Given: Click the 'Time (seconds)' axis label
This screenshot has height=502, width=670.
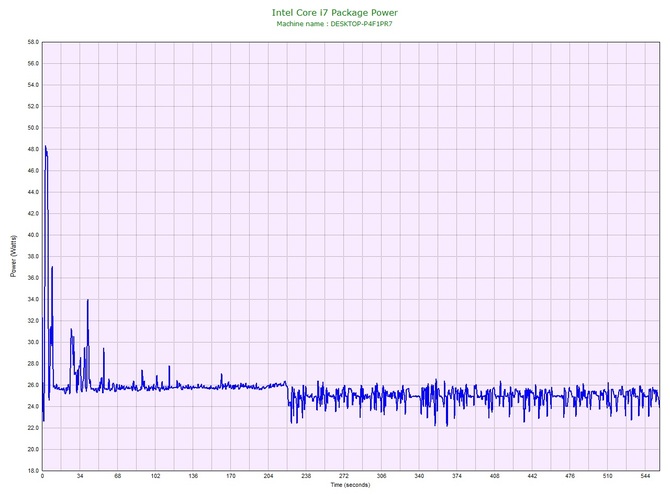Looking at the screenshot, I should [350, 485].
